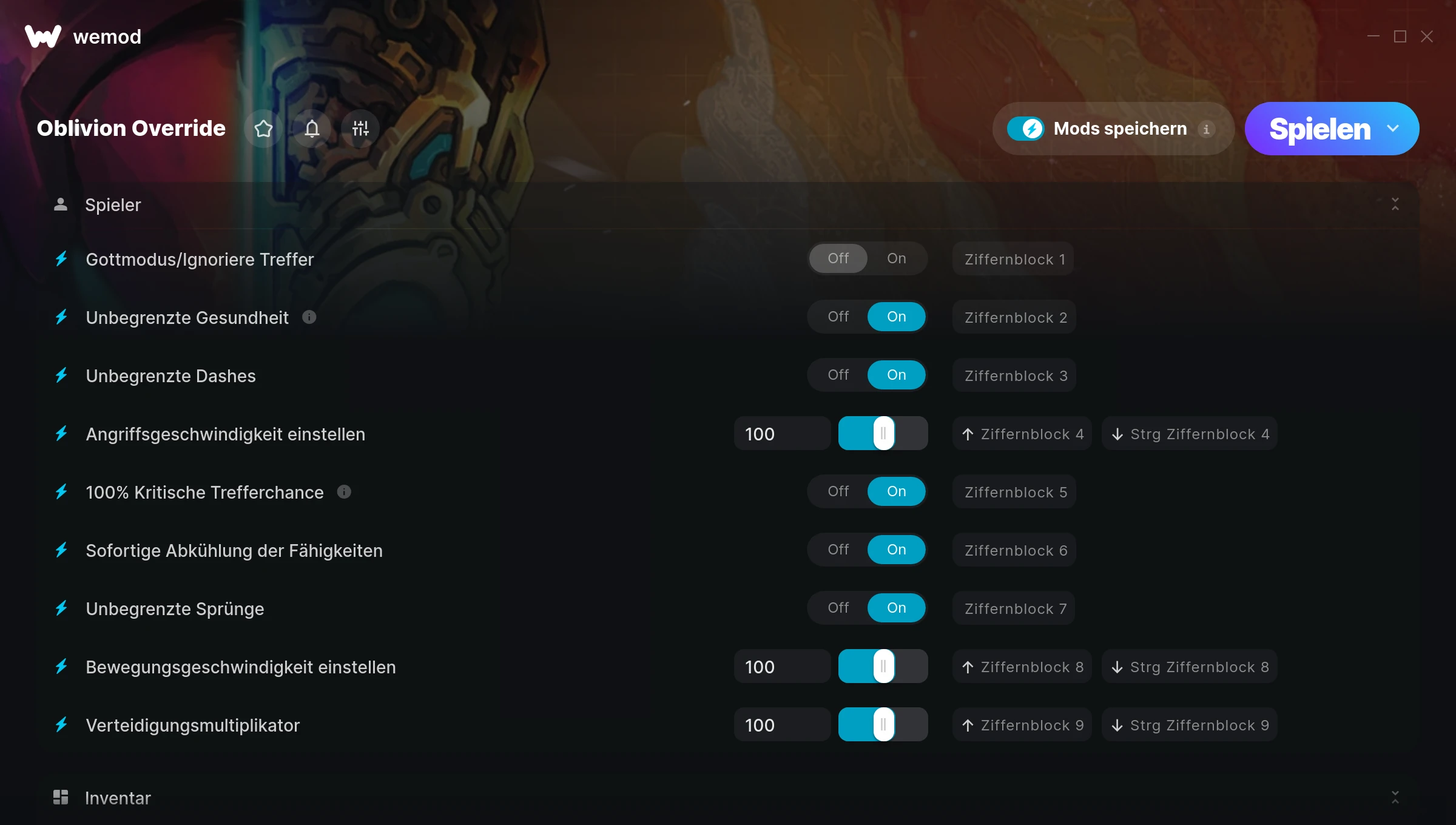Screen dimensions: 1456x825
Task: Turn on Gottmodus/Ignoriere Treffer
Action: [897, 258]
